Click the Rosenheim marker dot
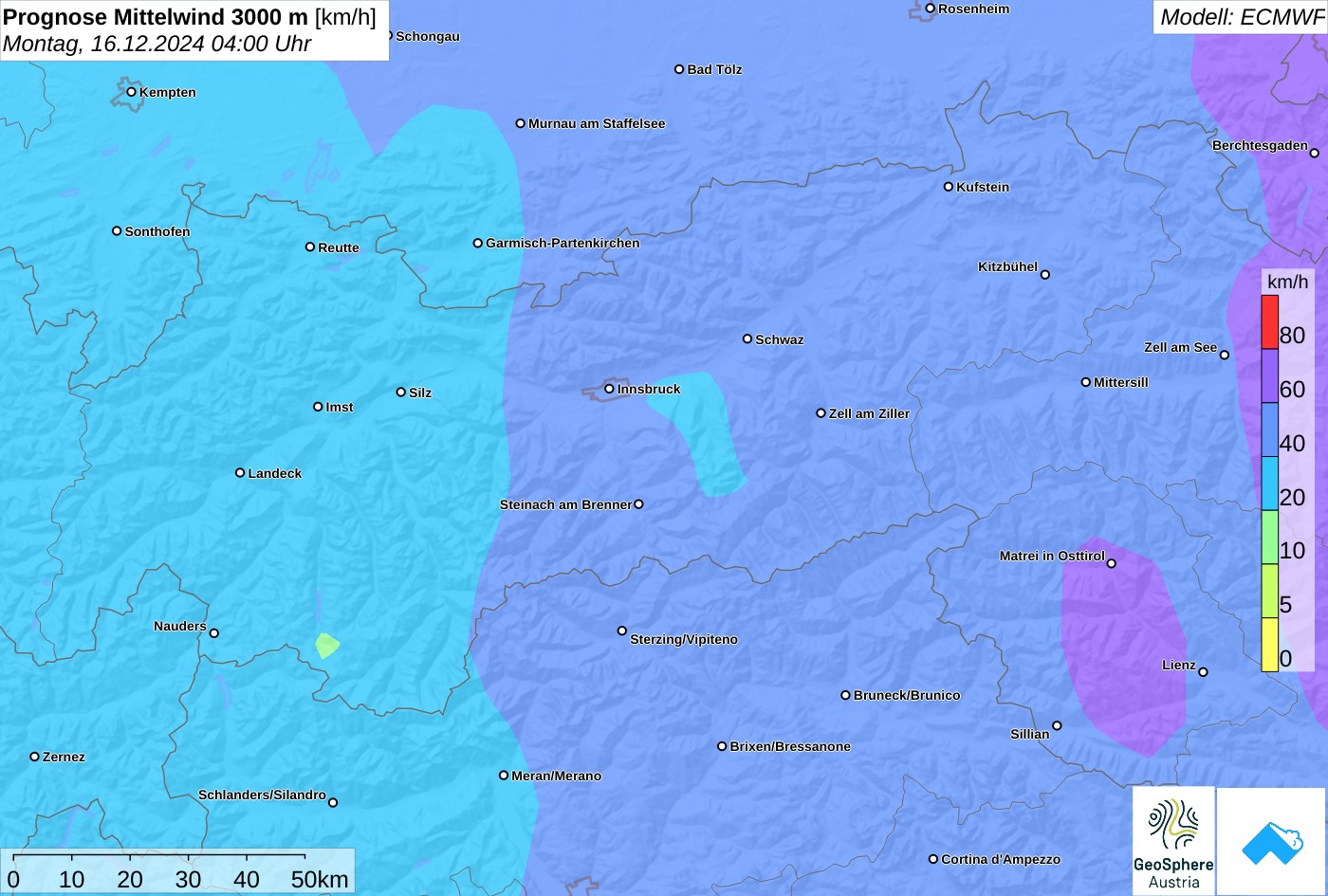Image resolution: width=1328 pixels, height=896 pixels. (931, 9)
